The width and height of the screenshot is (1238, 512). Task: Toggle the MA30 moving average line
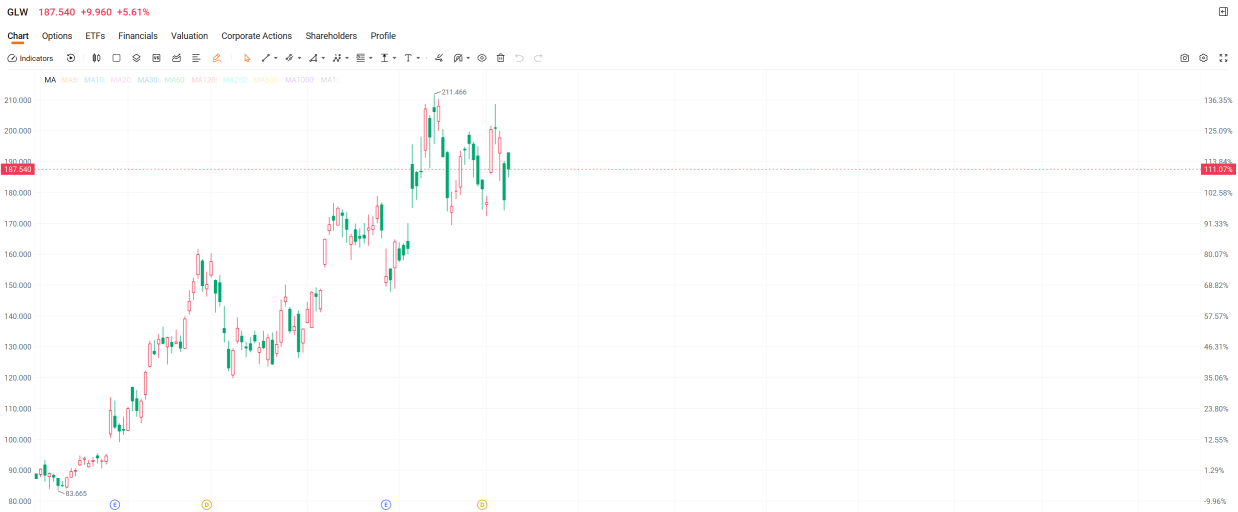(x=147, y=79)
